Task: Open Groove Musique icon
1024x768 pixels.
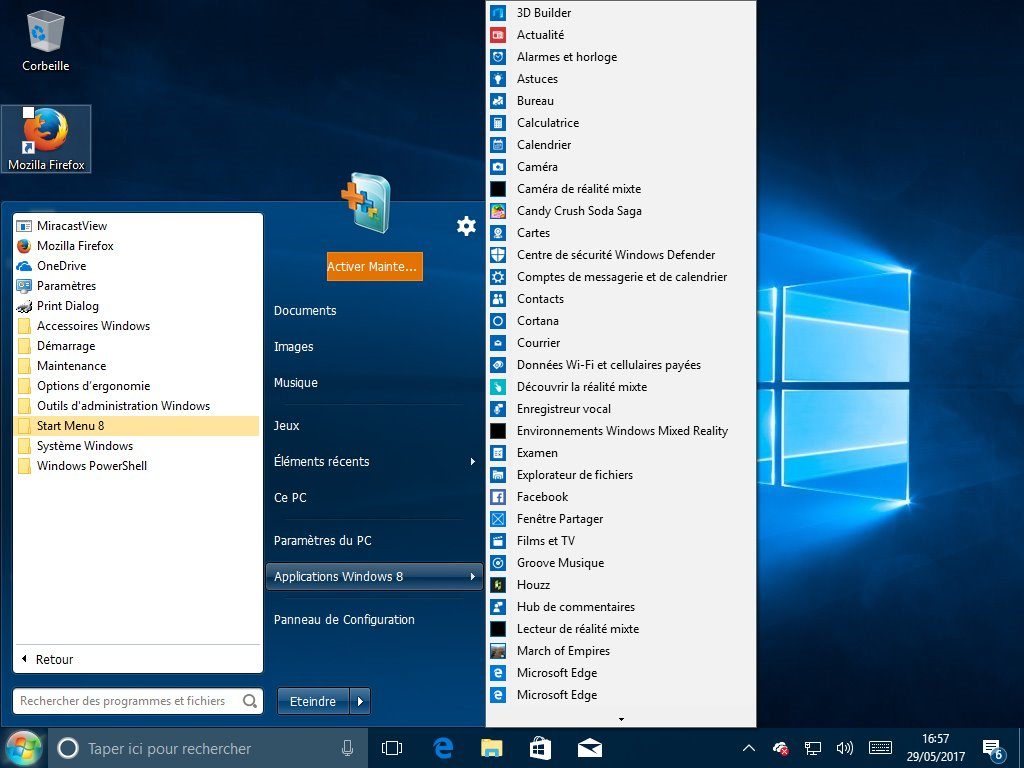Action: coord(498,563)
